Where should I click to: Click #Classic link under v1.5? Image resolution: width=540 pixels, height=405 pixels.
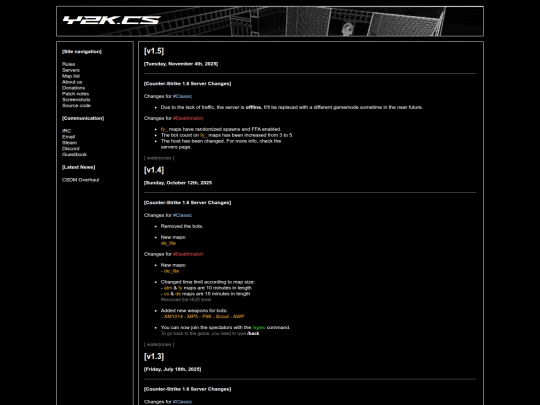(182, 96)
